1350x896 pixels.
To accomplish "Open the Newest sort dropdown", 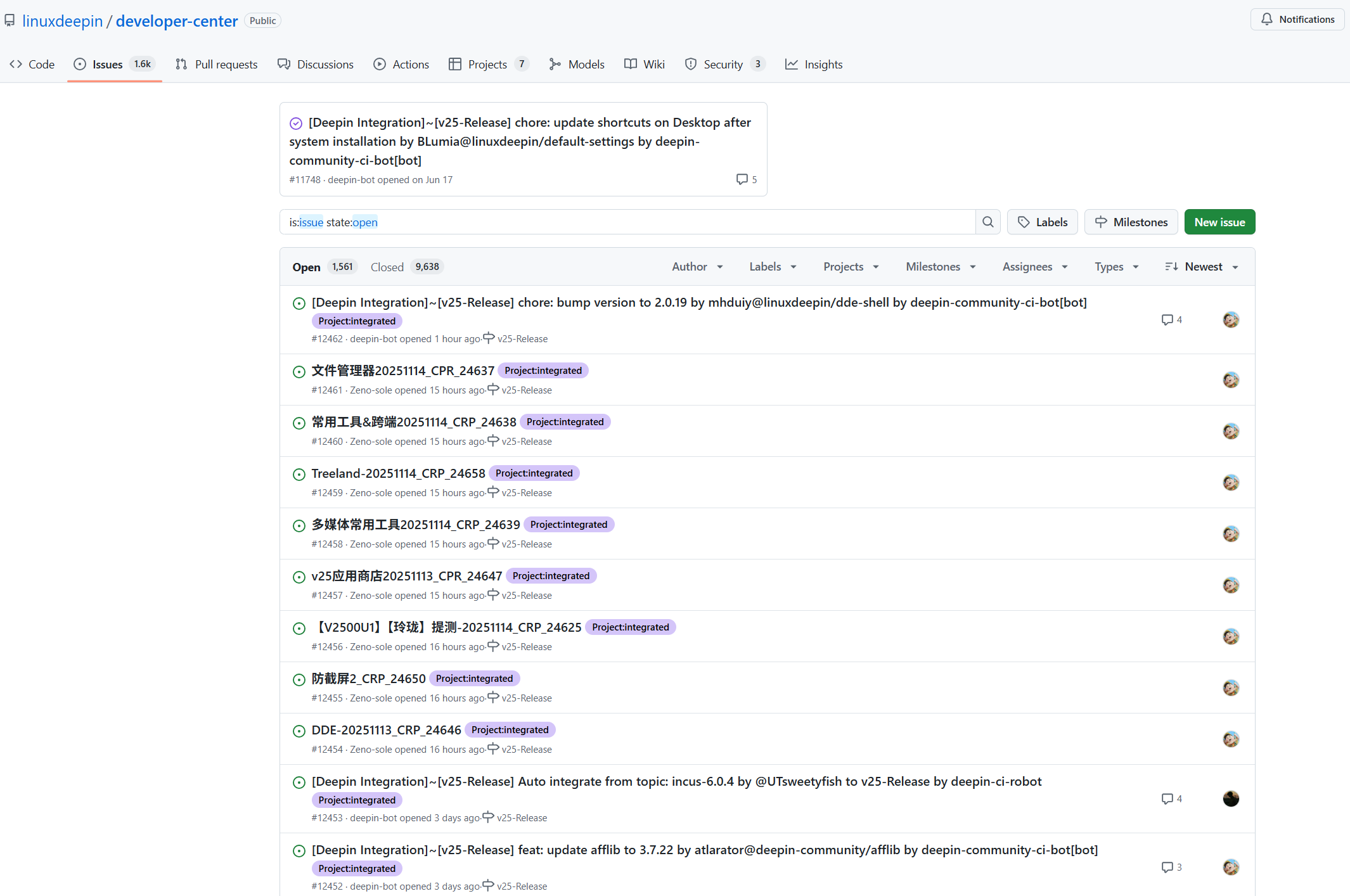I will (1202, 267).
